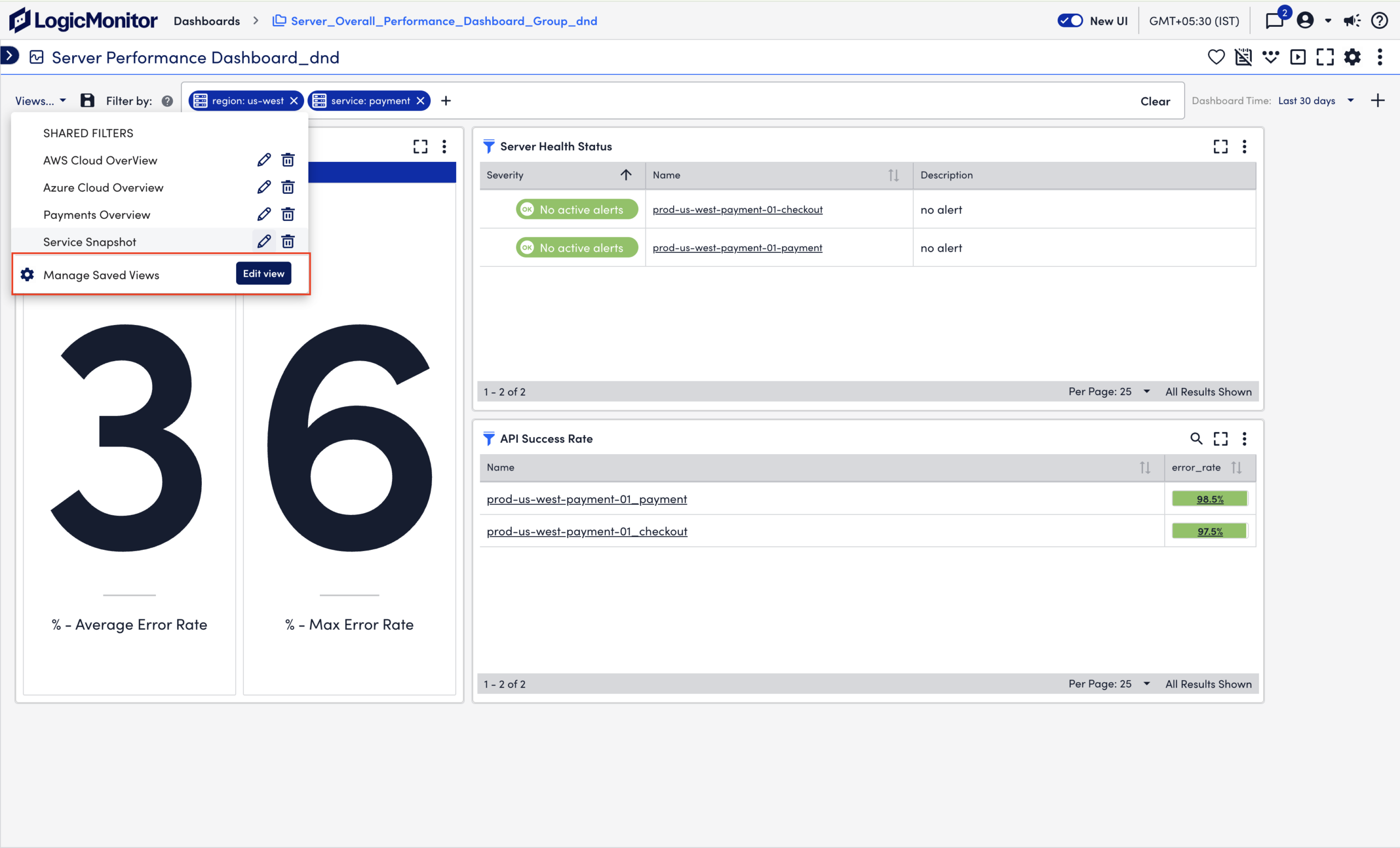Expand the left sidebar arrow

(x=9, y=56)
